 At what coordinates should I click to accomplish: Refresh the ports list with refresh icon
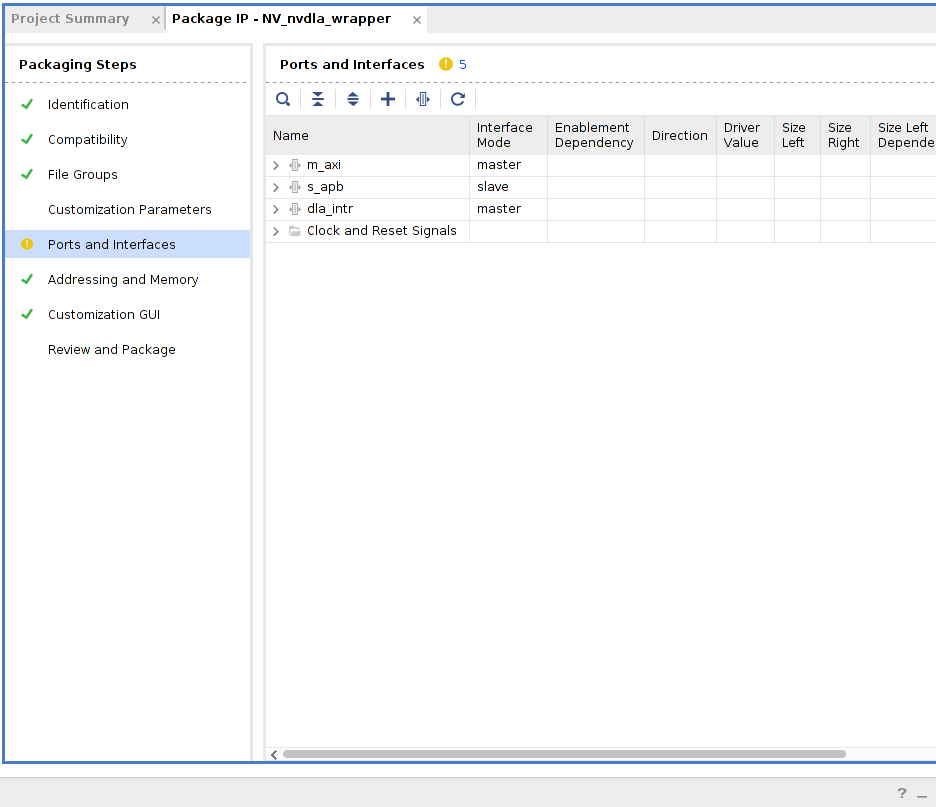(458, 99)
